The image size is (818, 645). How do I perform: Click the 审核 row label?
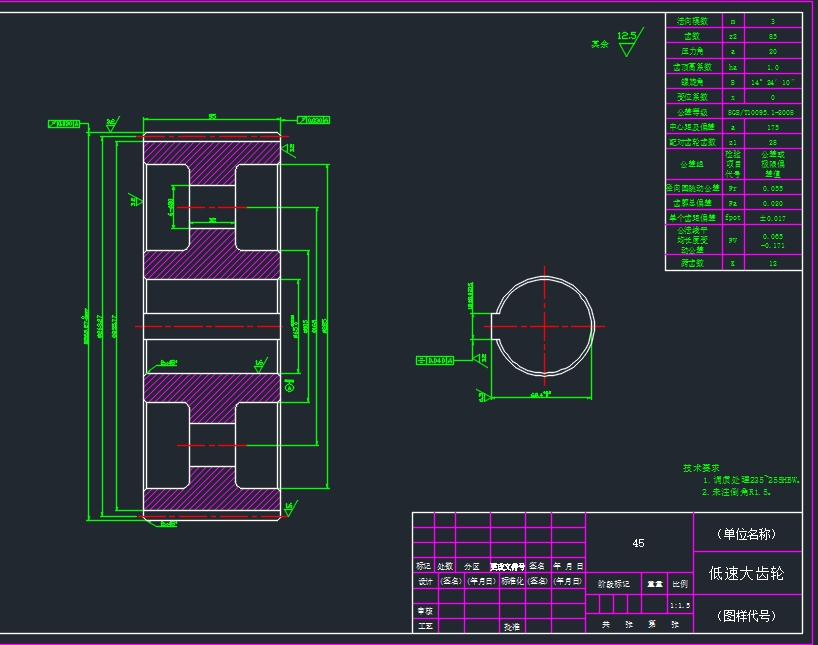(425, 611)
